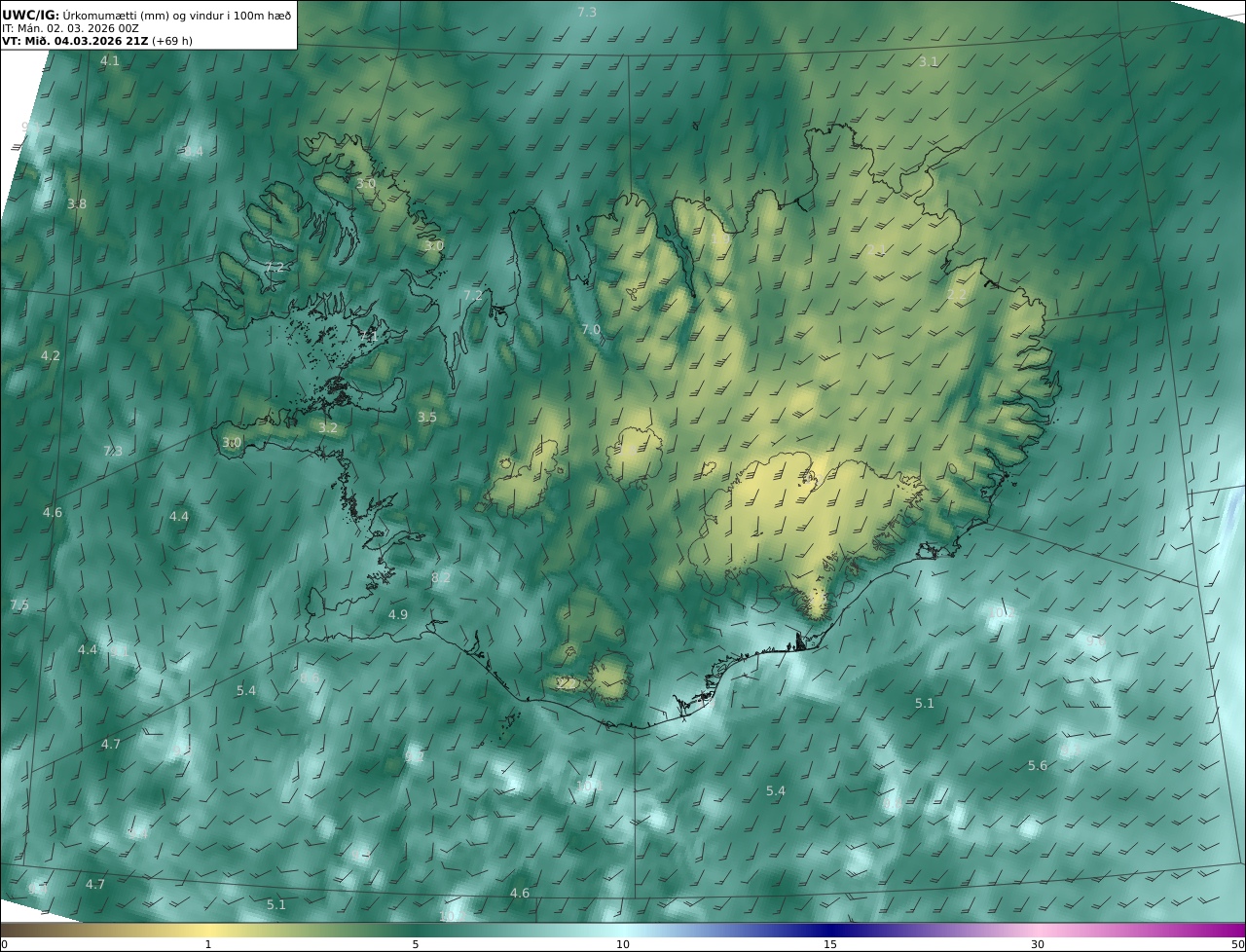Click the "4.9" value label on the map

click(398, 614)
